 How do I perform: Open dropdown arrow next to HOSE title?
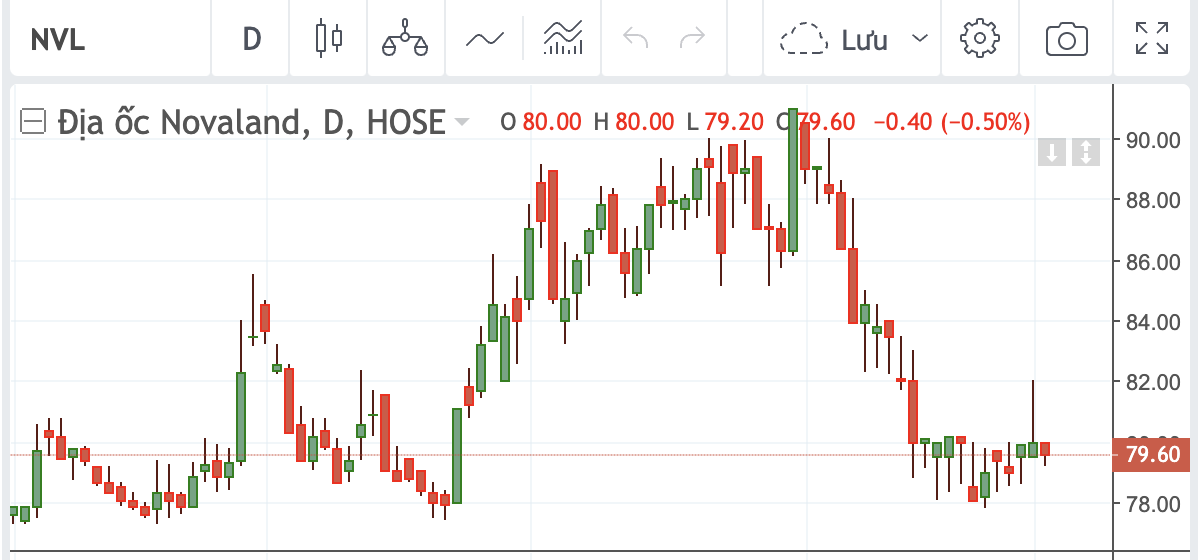461,121
